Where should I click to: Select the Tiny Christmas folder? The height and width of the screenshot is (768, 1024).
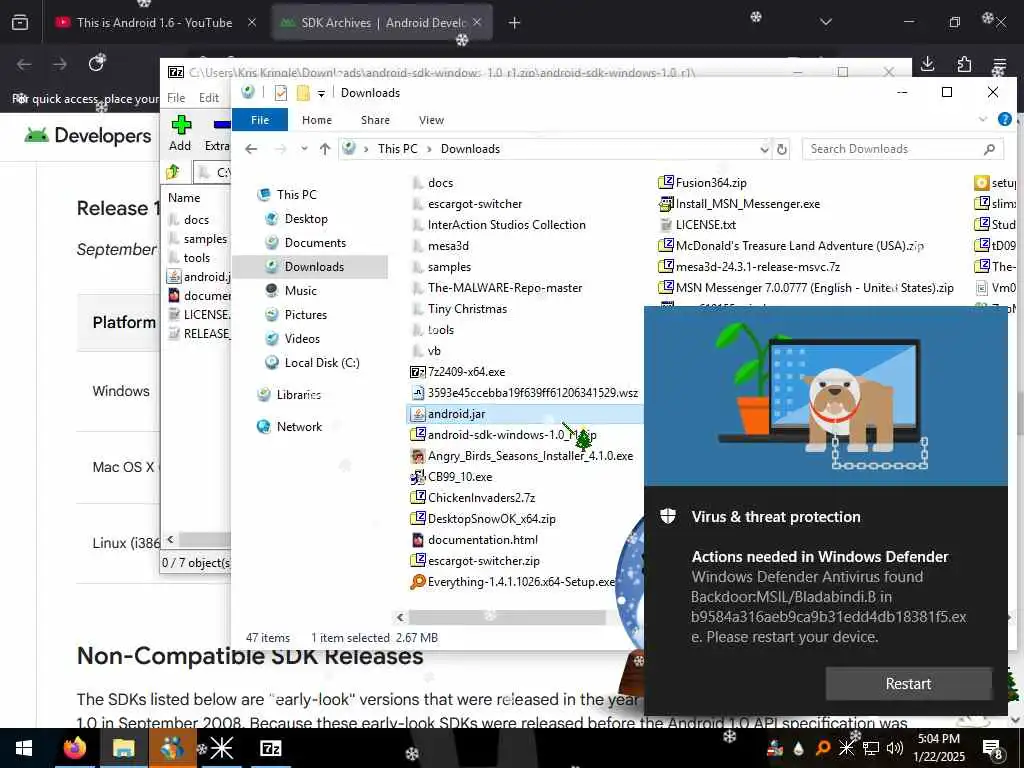click(x=467, y=309)
